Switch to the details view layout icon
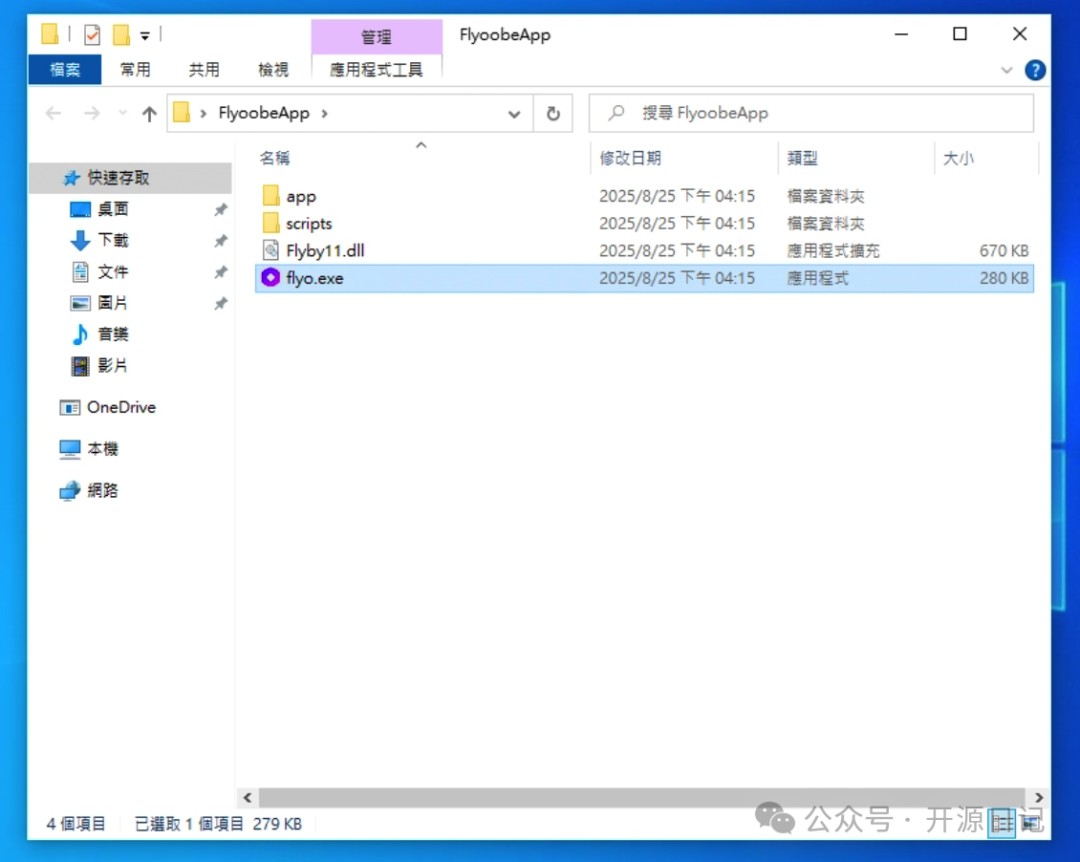 (x=1002, y=822)
